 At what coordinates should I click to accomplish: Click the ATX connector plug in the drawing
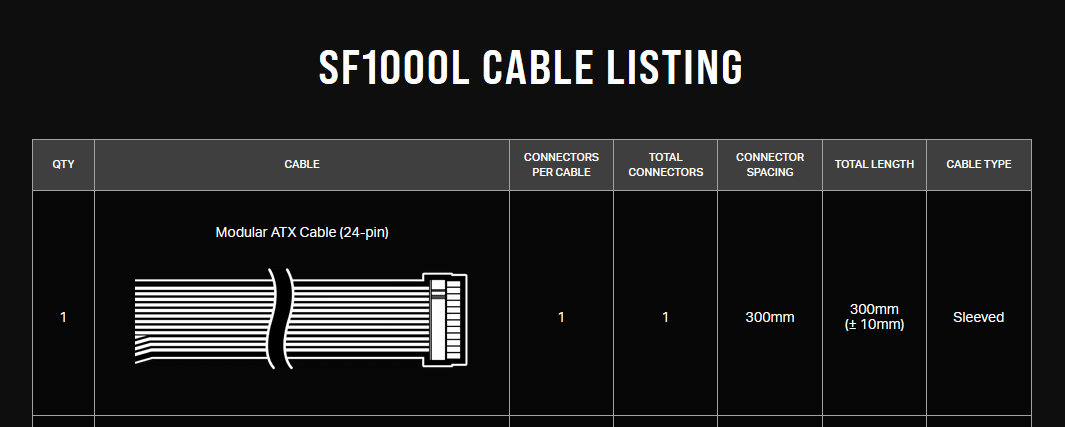(445, 320)
